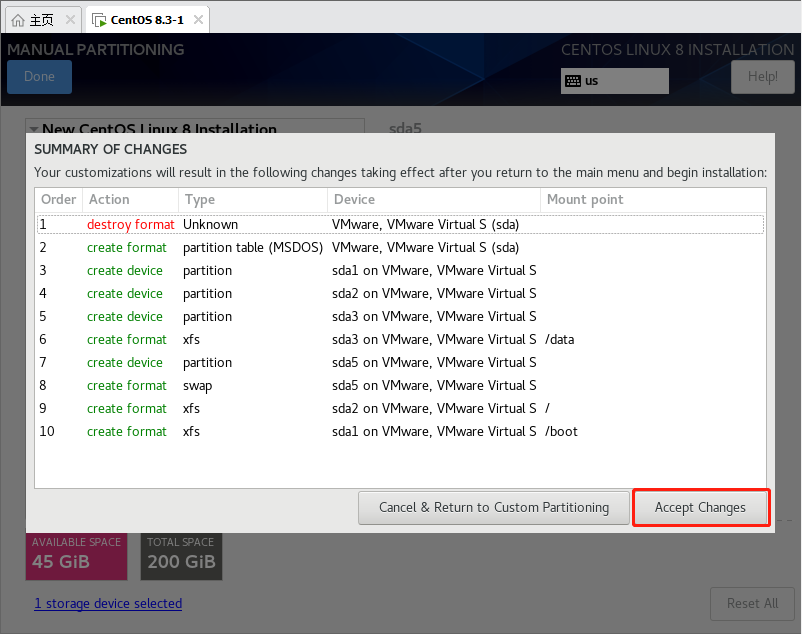Select the swap format row
802x634 pixels.
400,386
